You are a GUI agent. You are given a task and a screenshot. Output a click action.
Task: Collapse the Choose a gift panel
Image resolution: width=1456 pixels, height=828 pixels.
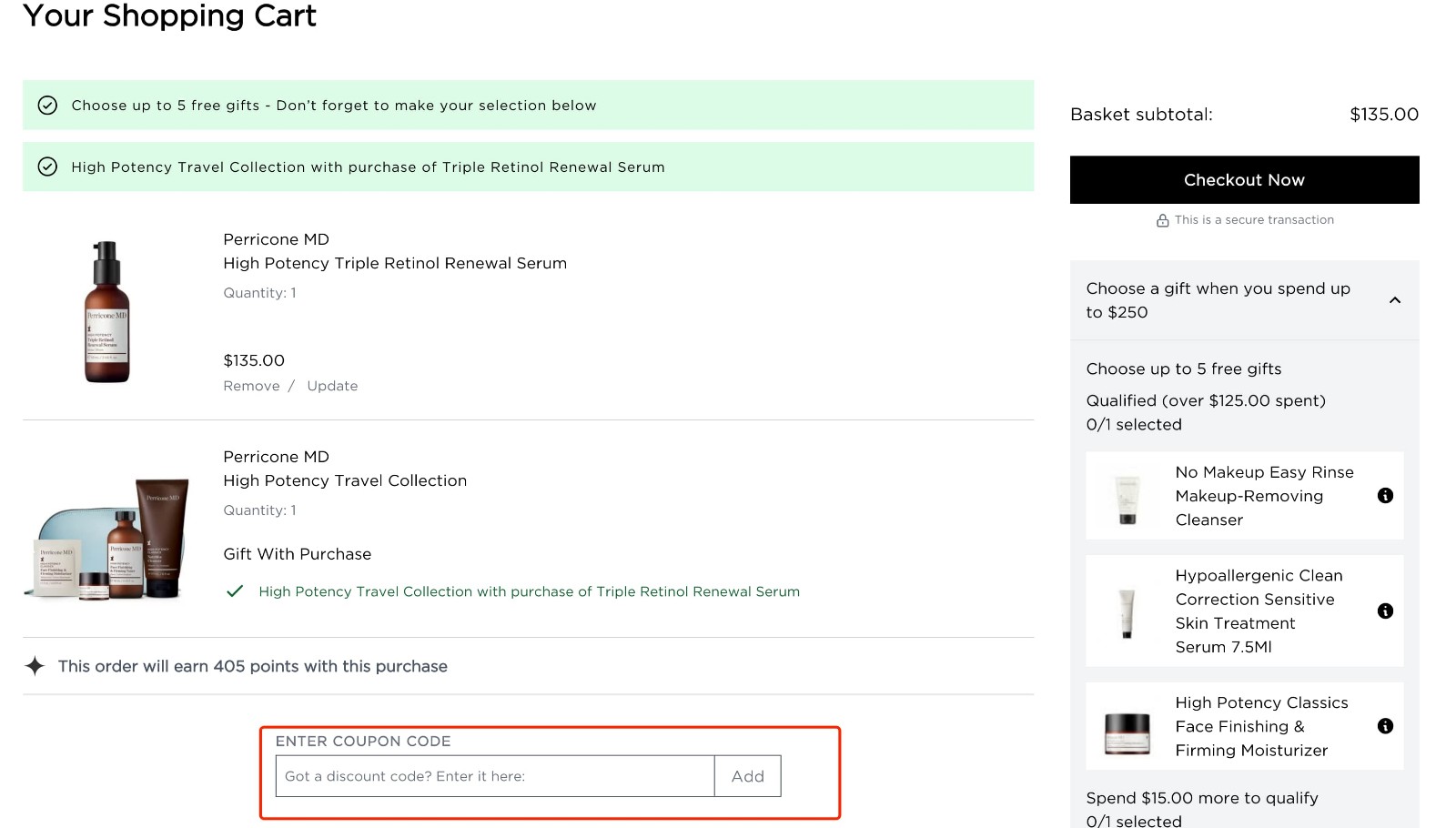1397,300
